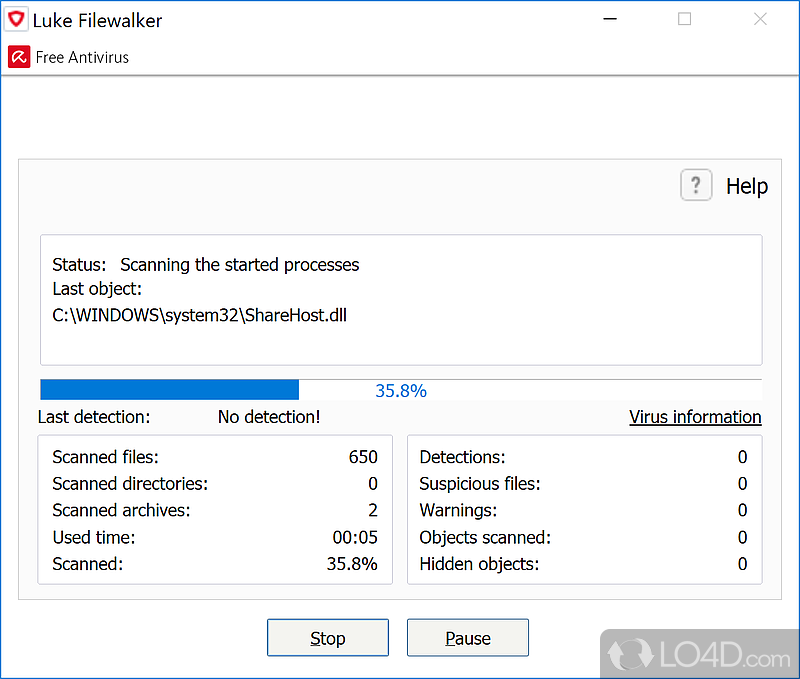Click the ShareHost.dll last object path
The width and height of the screenshot is (800, 679).
(199, 315)
